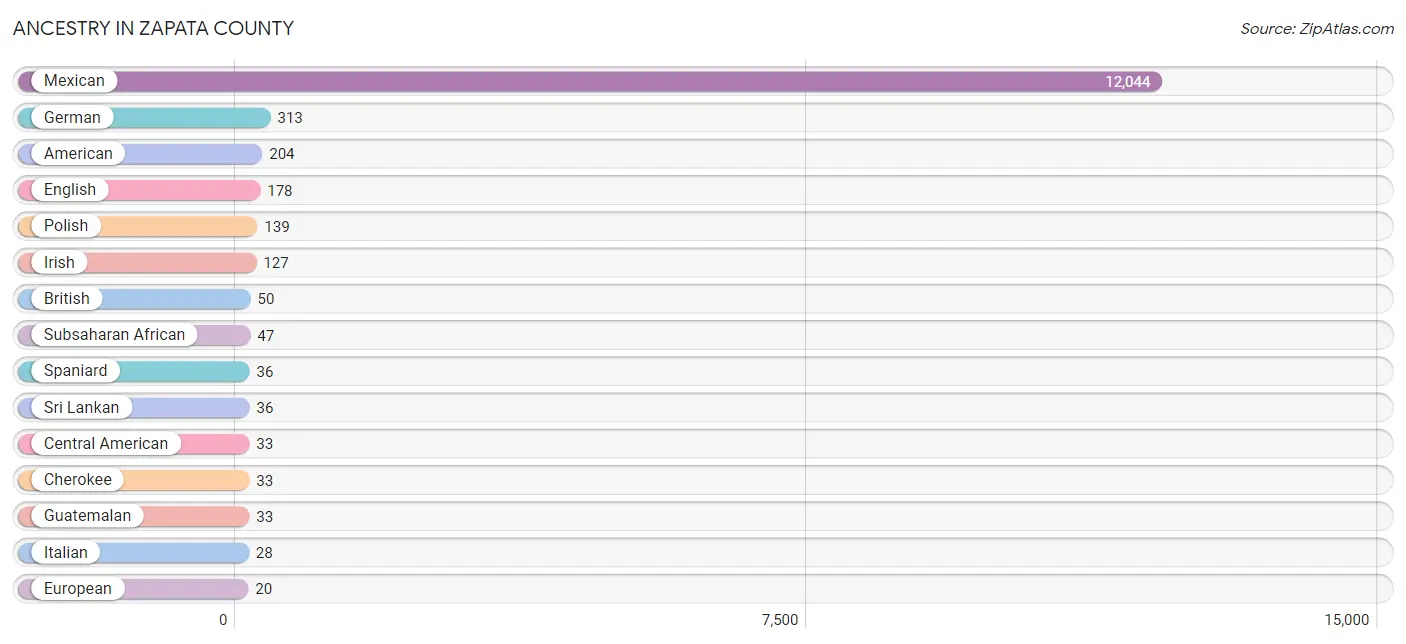Click the 313 value beside German bar
Viewport: 1406px width, 644px height.
click(x=290, y=118)
